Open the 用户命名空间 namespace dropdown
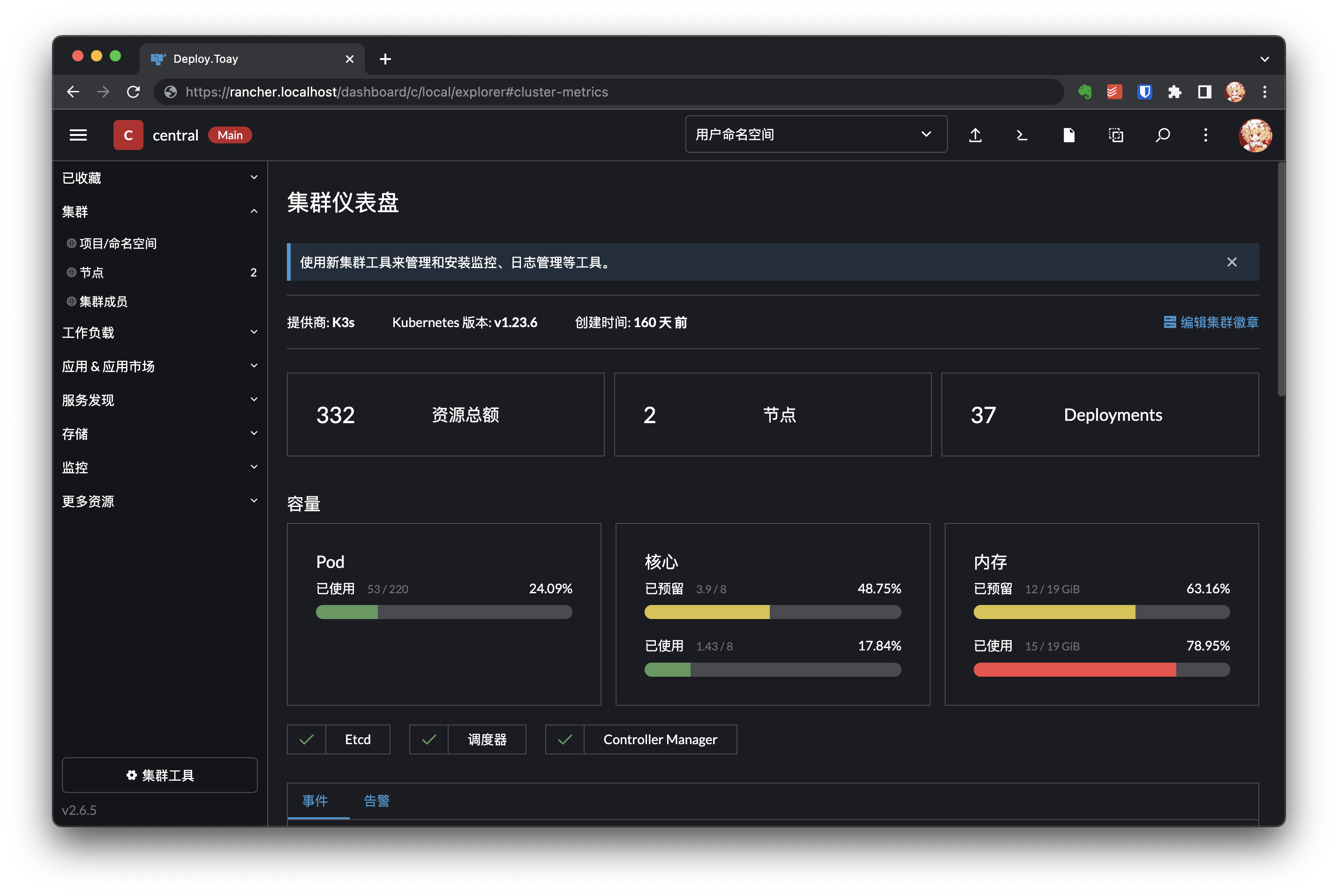This screenshot has width=1338, height=896. [x=816, y=135]
